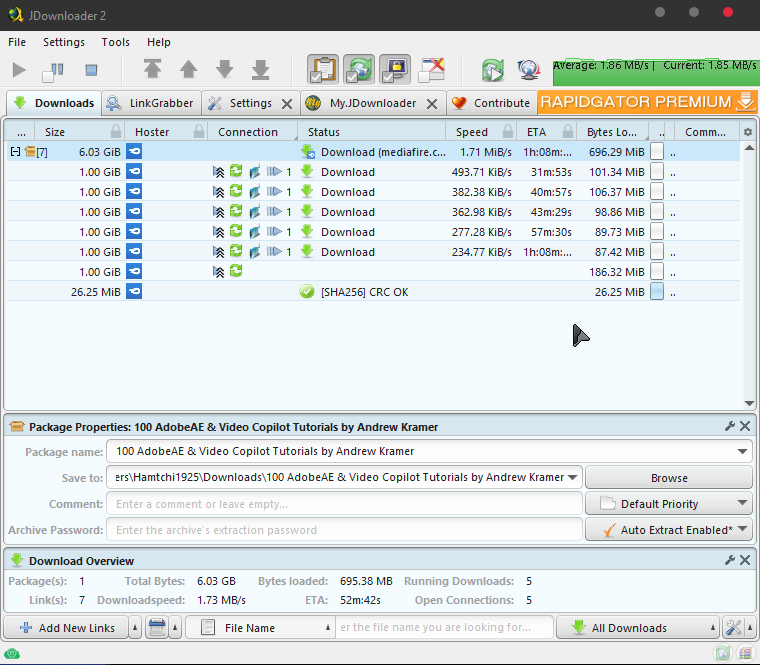Open the All Downloads view dropdown
The image size is (760, 665).
point(637,628)
